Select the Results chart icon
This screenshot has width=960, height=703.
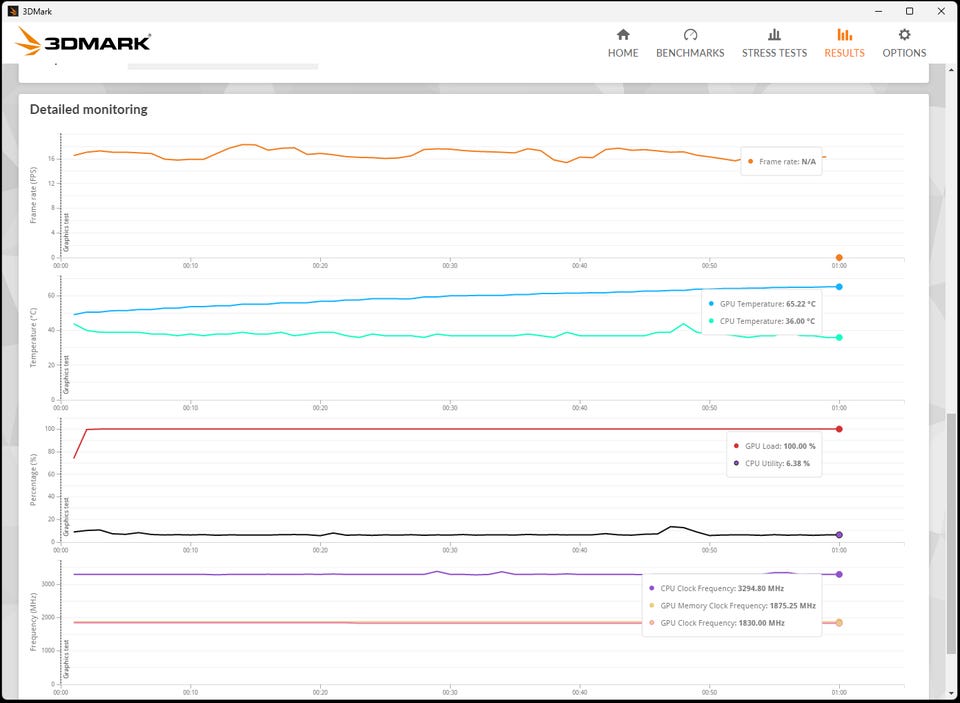[x=844, y=34]
